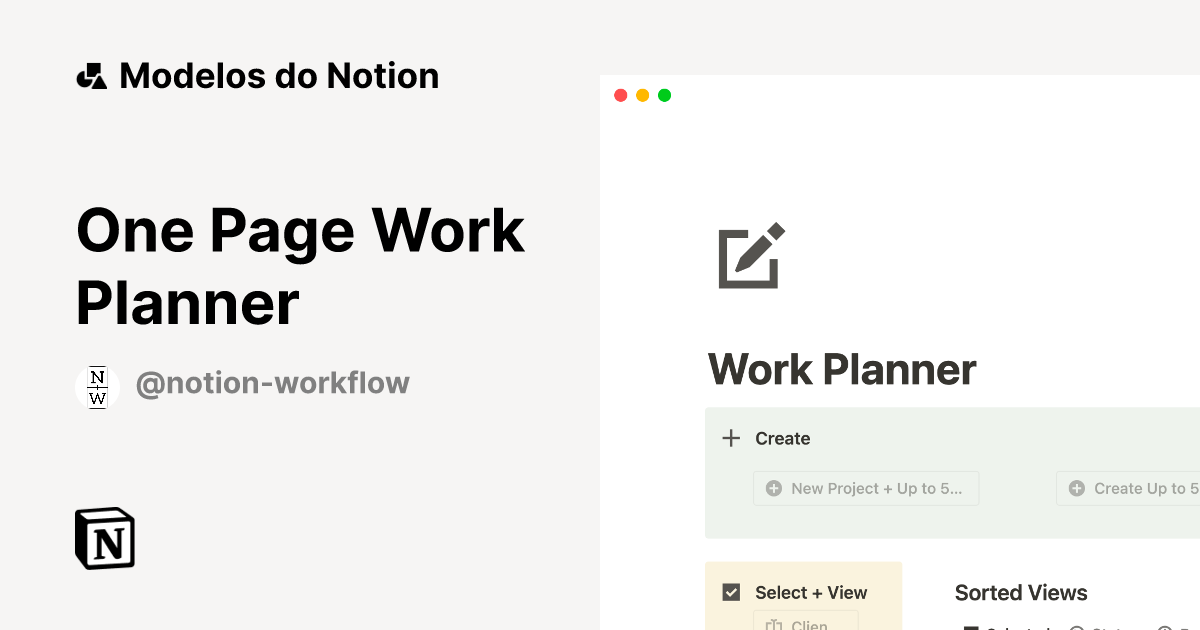Click the One Page Work Planner heading
Screen dimensions: 1200x630
(x=299, y=265)
